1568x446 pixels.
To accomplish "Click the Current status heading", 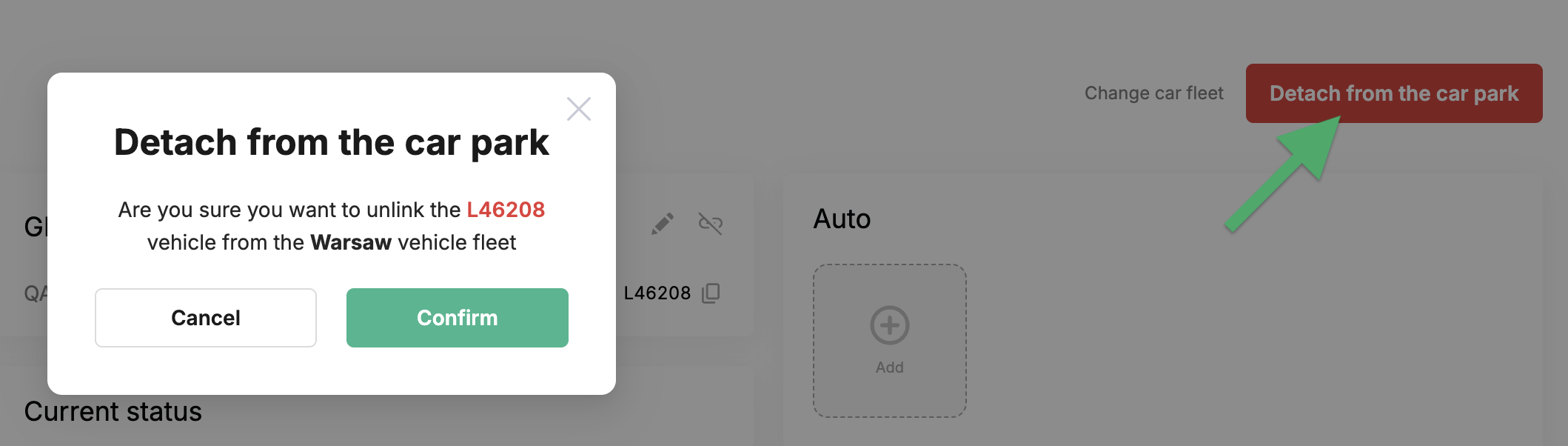I will coord(113,411).
